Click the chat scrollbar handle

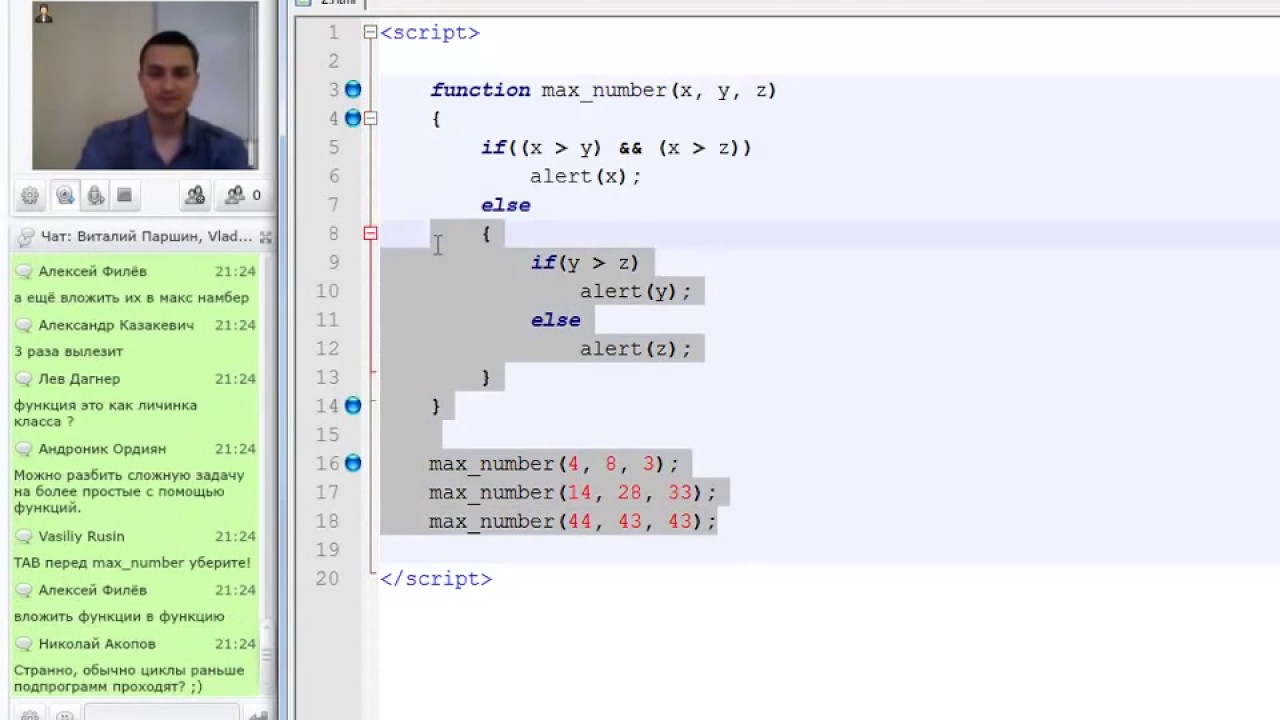pyautogui.click(x=266, y=655)
